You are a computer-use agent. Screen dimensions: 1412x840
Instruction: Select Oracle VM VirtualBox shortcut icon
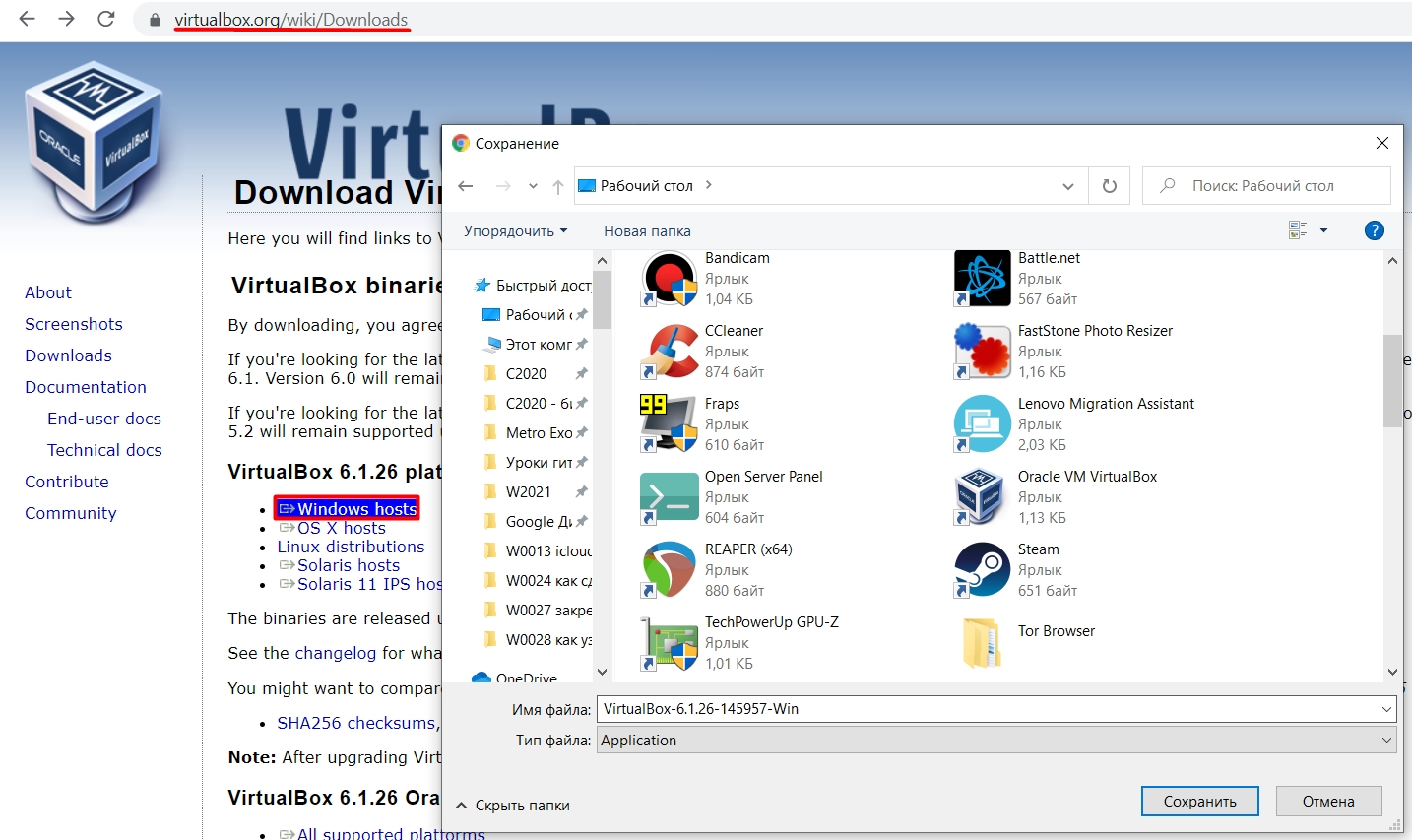pos(983,497)
